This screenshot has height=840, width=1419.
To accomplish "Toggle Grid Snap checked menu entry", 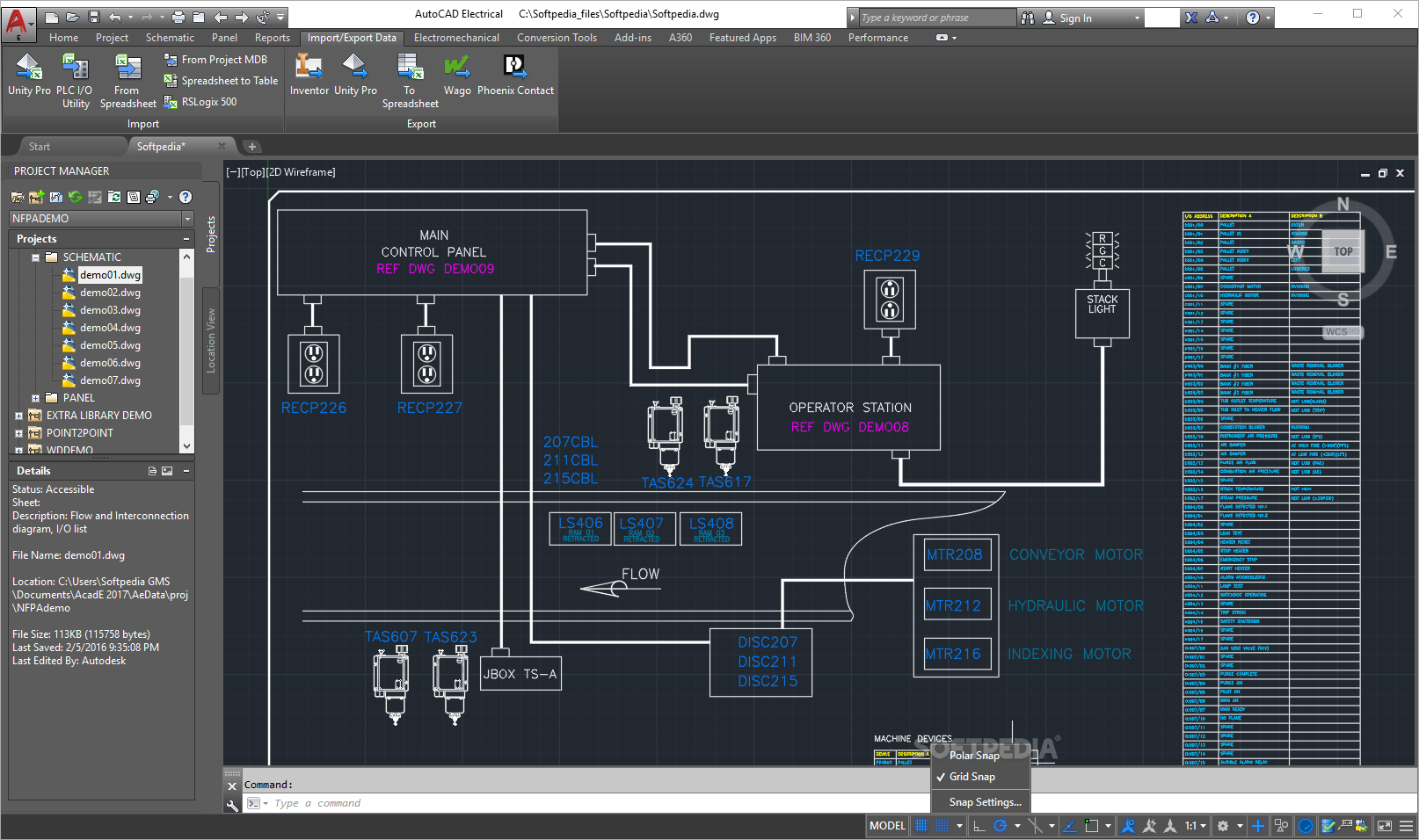I will (x=980, y=777).
